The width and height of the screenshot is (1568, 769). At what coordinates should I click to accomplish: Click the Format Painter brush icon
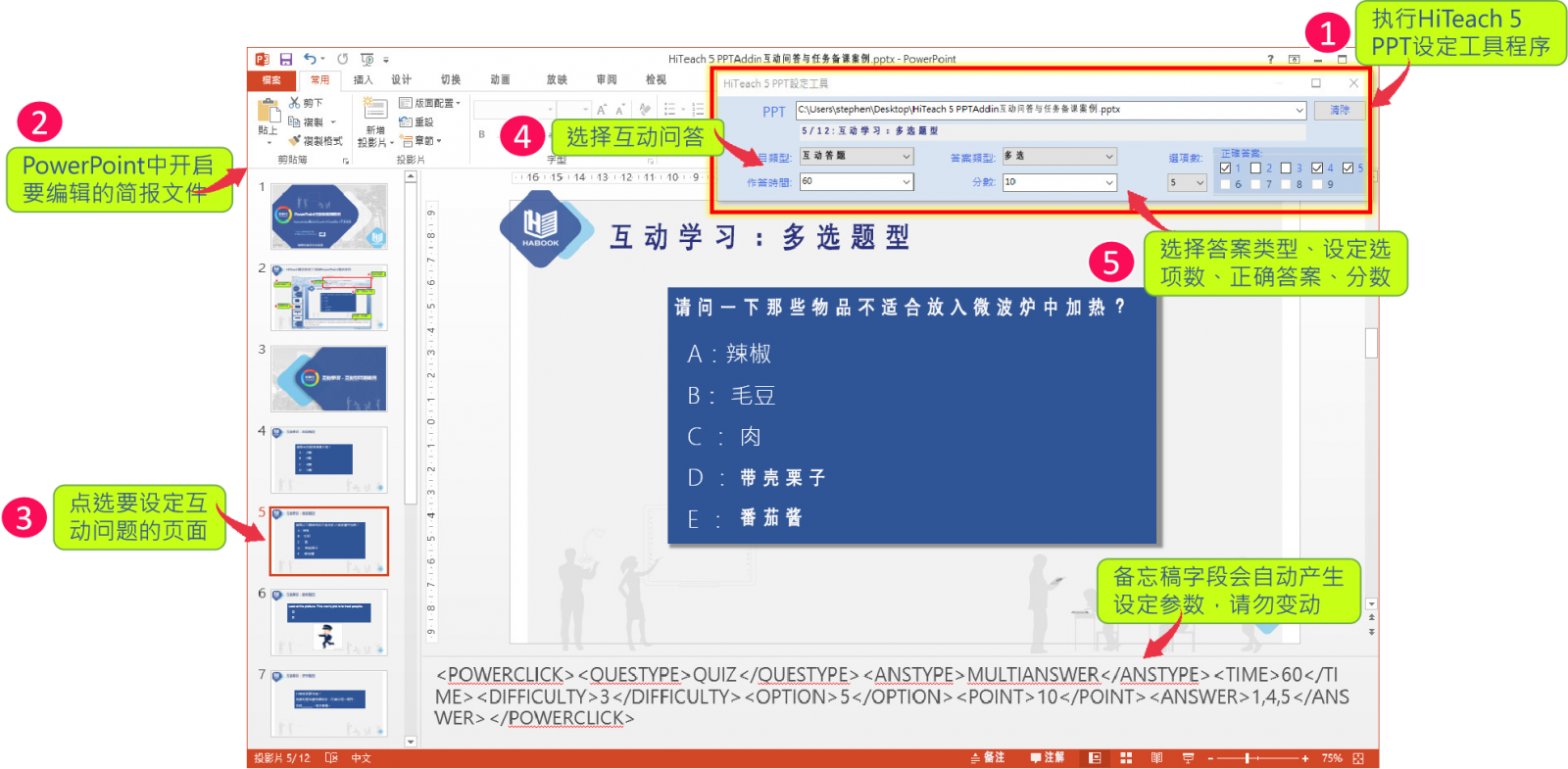pyautogui.click(x=294, y=141)
